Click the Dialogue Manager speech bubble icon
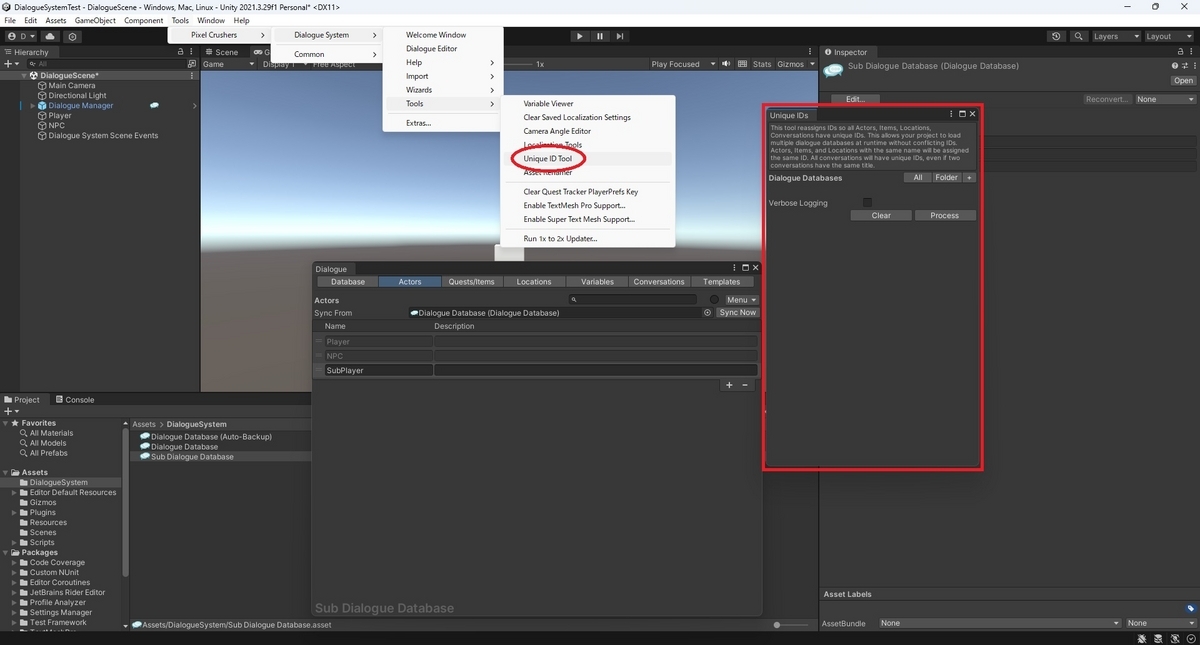This screenshot has width=1200, height=645. click(x=154, y=105)
